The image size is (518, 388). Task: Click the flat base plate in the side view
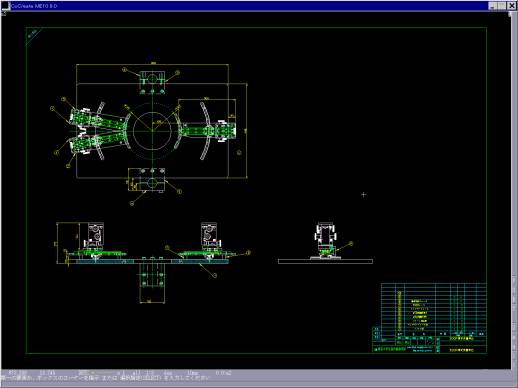[x=325, y=262]
